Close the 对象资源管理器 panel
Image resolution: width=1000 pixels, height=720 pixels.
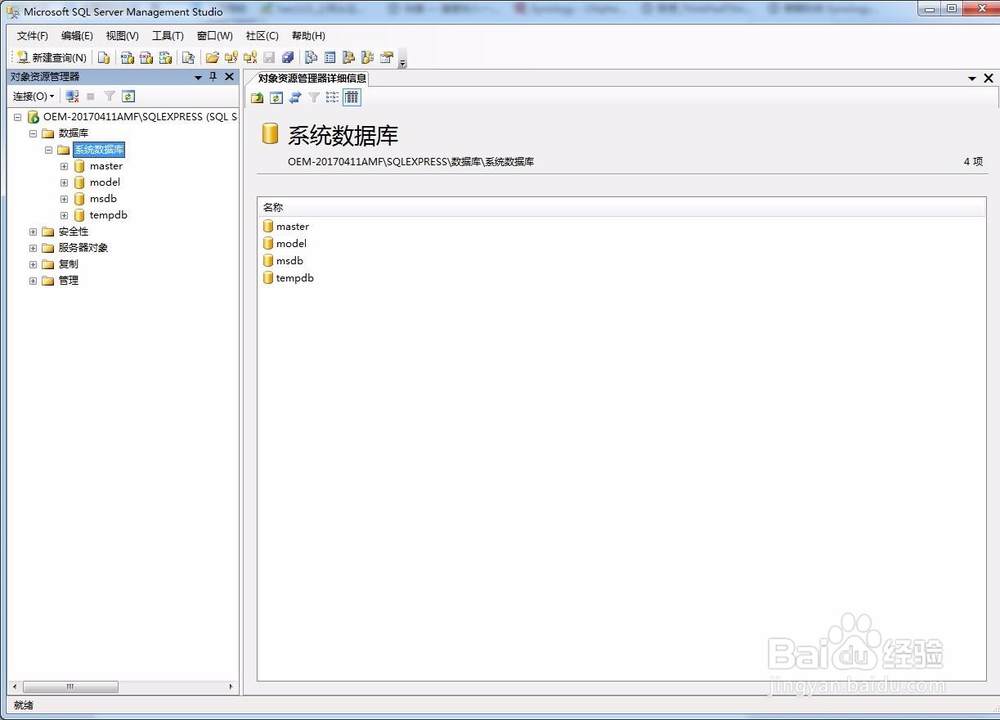click(230, 77)
